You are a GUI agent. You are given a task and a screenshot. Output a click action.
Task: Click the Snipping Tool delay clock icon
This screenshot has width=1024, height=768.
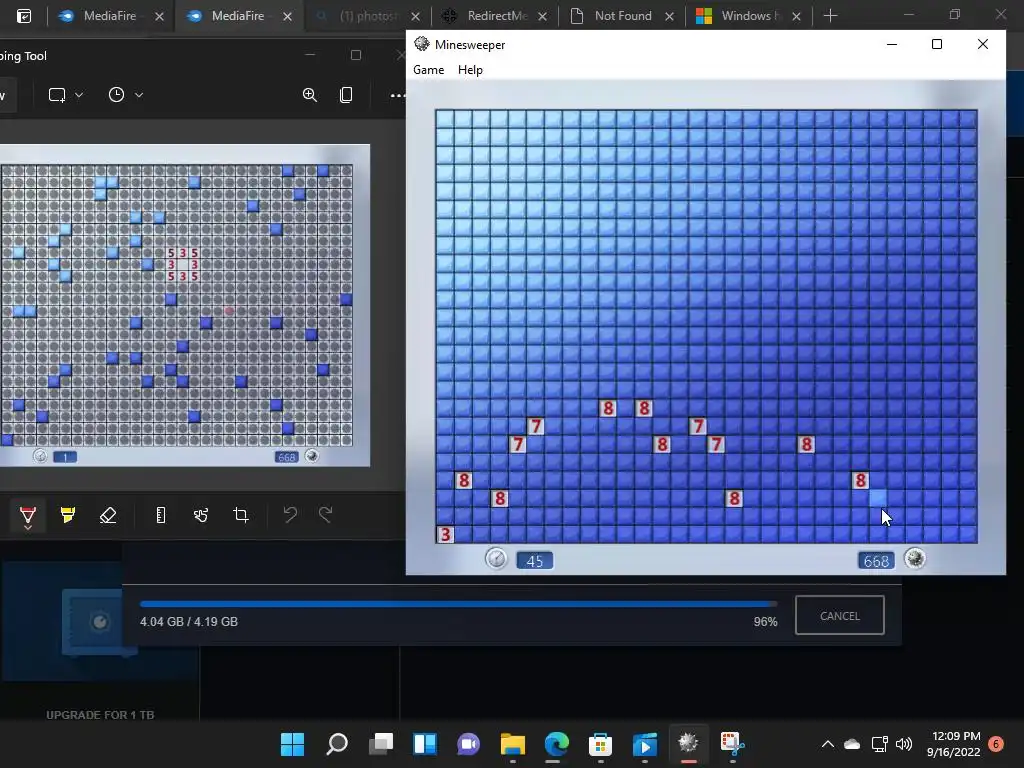pyautogui.click(x=116, y=95)
